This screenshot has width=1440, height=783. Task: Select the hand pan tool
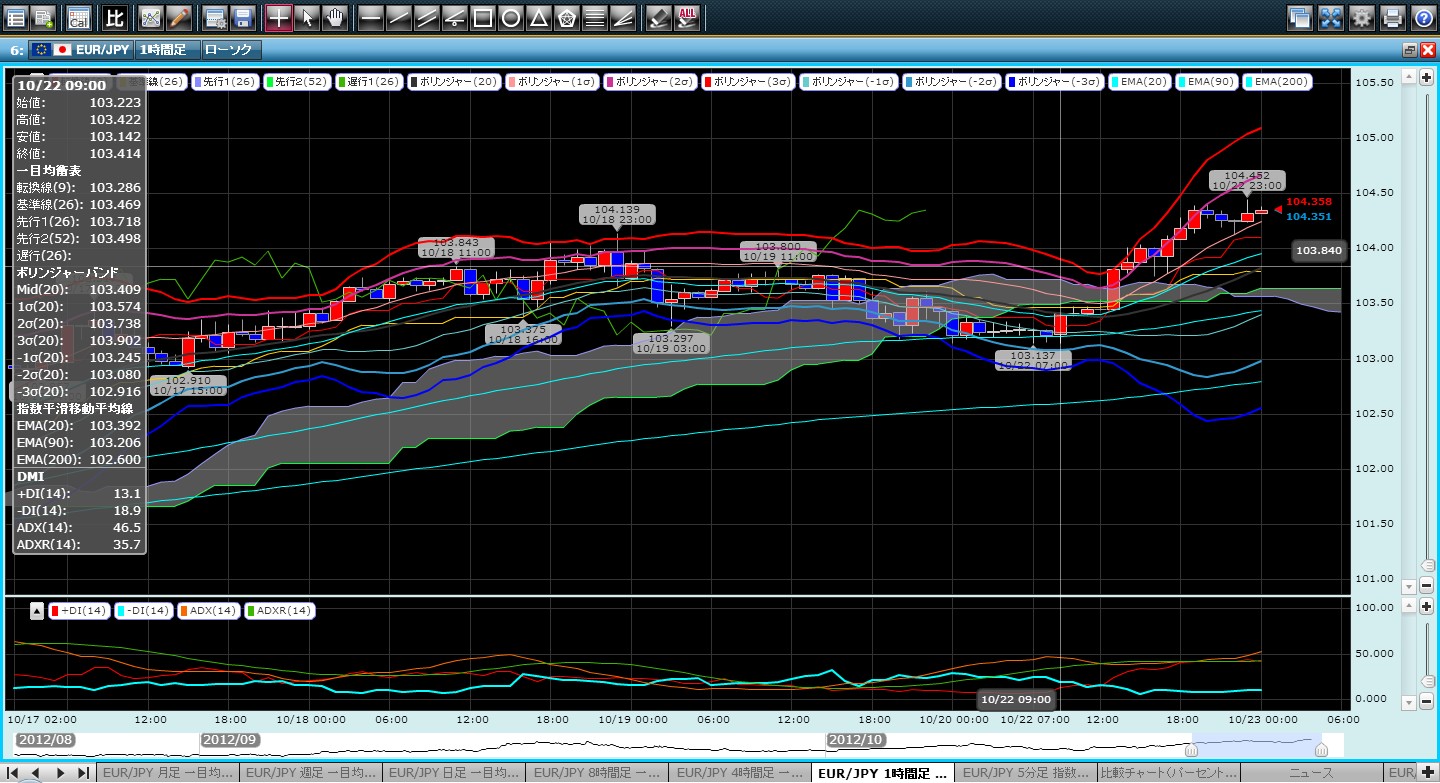[335, 17]
